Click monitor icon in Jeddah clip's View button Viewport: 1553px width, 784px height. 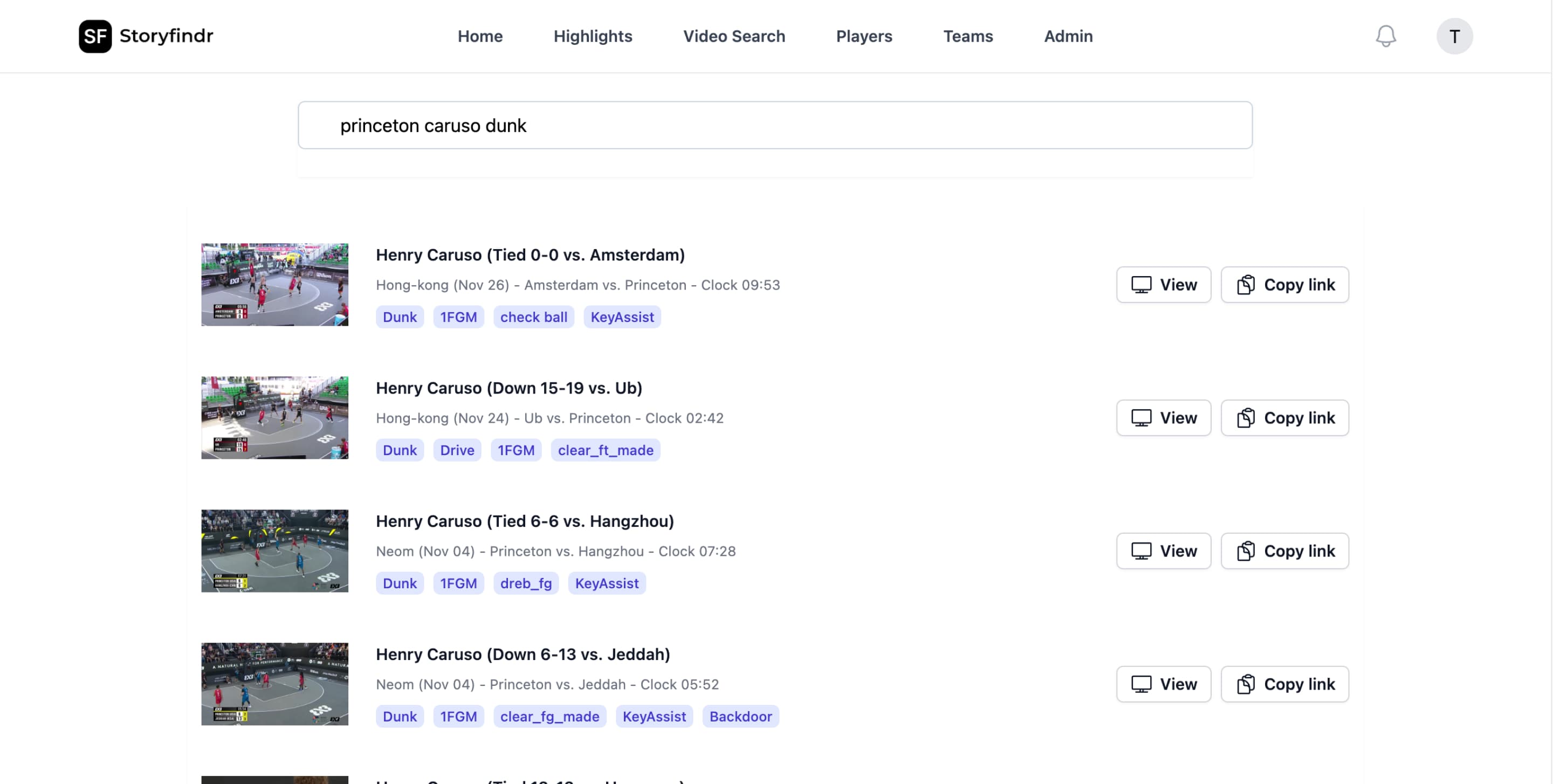coord(1140,684)
